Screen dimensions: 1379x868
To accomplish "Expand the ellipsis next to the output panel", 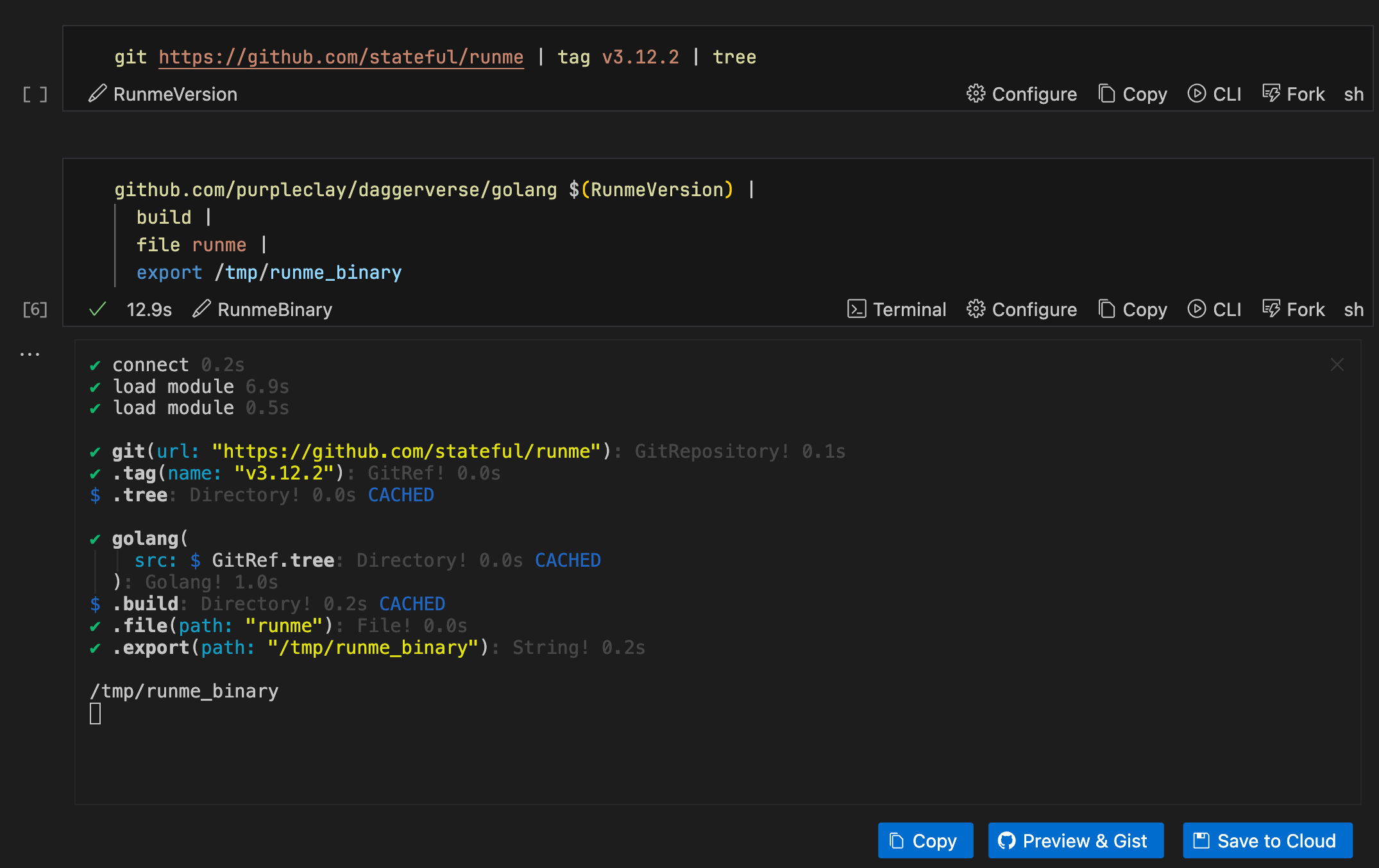I will coord(30,353).
